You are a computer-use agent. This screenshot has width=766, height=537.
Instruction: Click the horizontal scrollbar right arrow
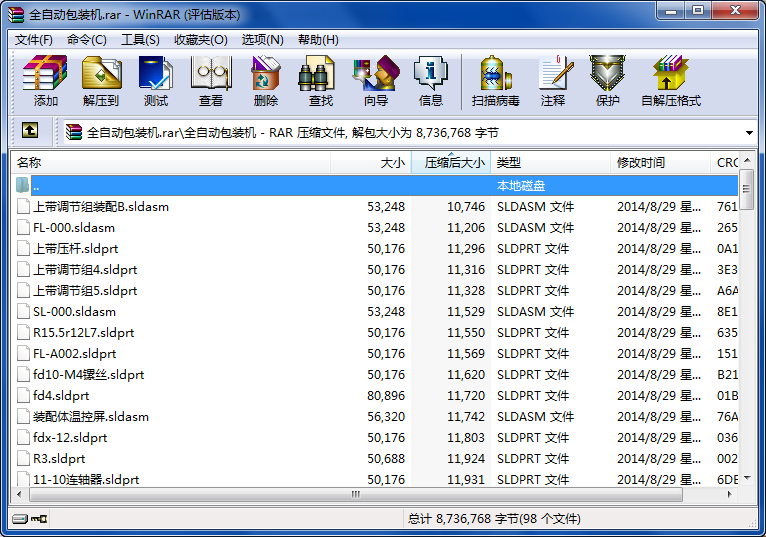click(x=730, y=494)
